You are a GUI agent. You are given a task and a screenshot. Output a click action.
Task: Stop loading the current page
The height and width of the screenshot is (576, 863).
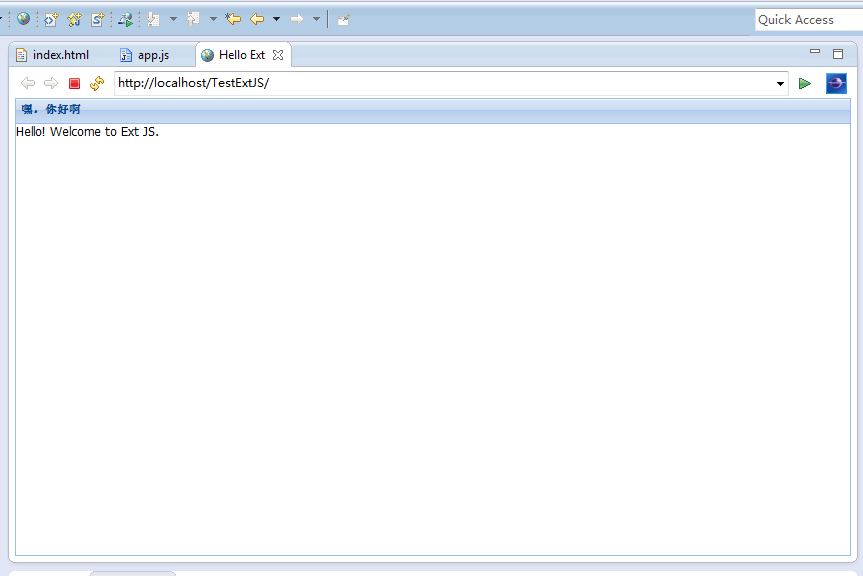(72, 84)
